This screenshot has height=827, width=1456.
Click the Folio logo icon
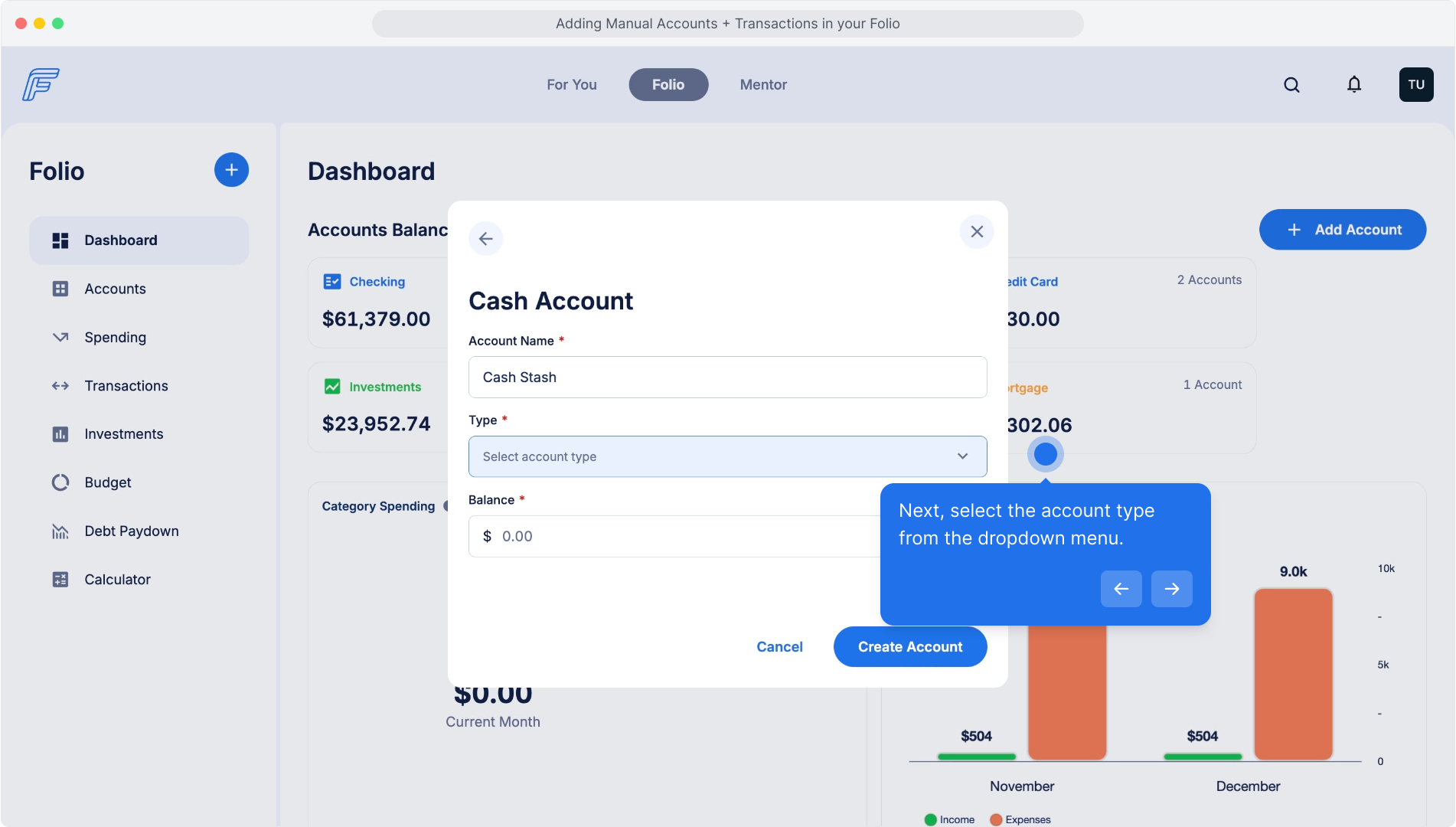[41, 84]
